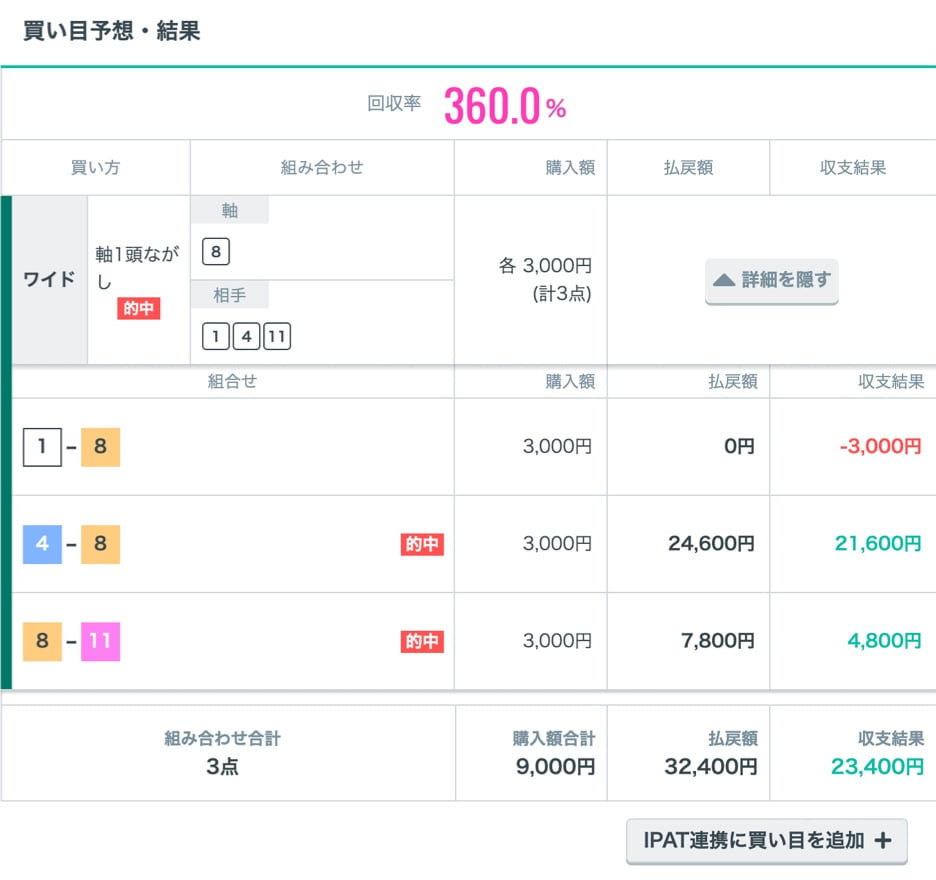The width and height of the screenshot is (936, 880).
Task: Click partner horse number 1 badge under 相手
Action: (x=216, y=337)
